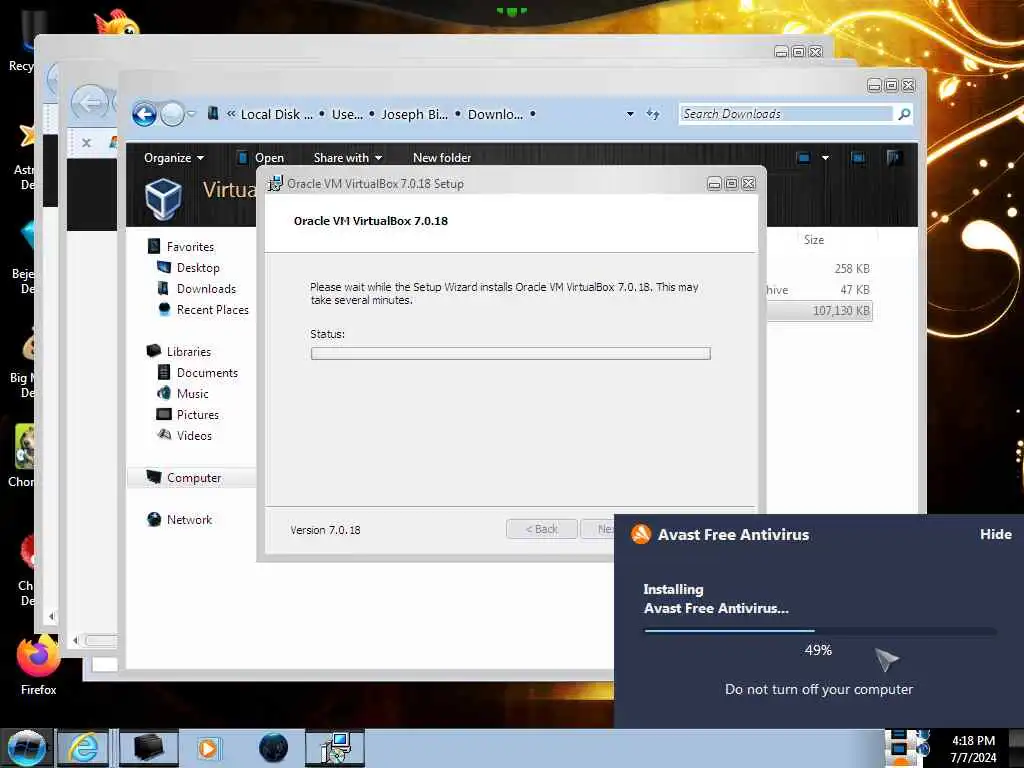Open the Organize menu
The height and width of the screenshot is (768, 1024).
[x=174, y=158]
